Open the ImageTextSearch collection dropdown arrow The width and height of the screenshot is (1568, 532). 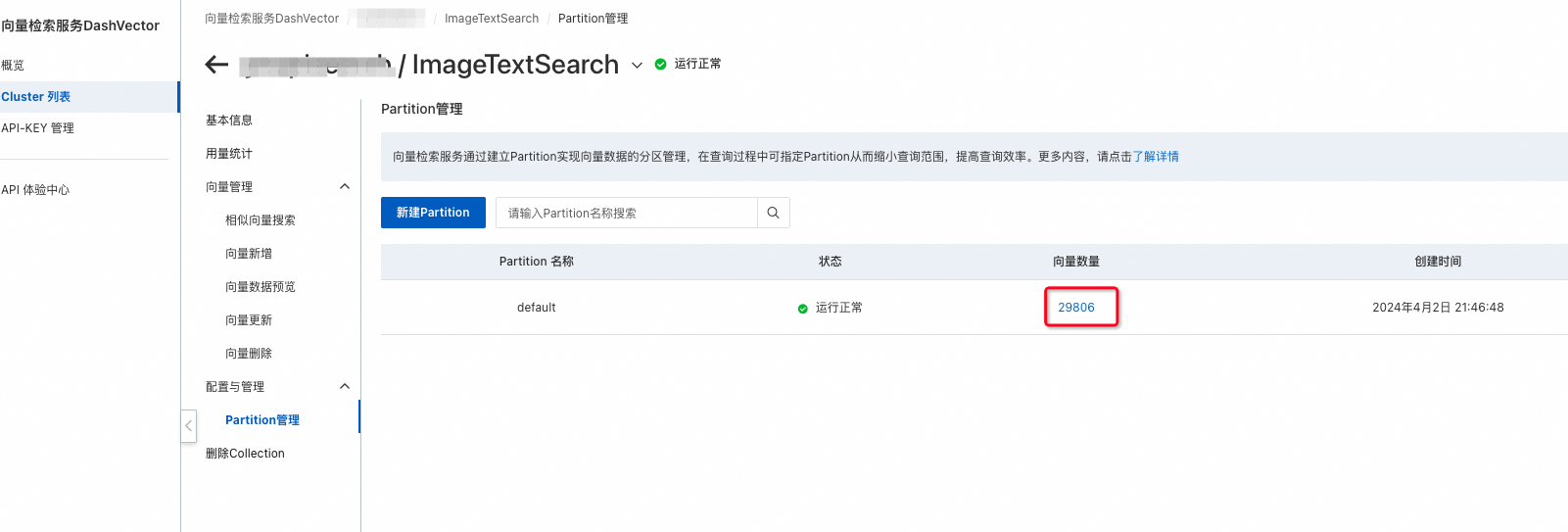click(637, 66)
